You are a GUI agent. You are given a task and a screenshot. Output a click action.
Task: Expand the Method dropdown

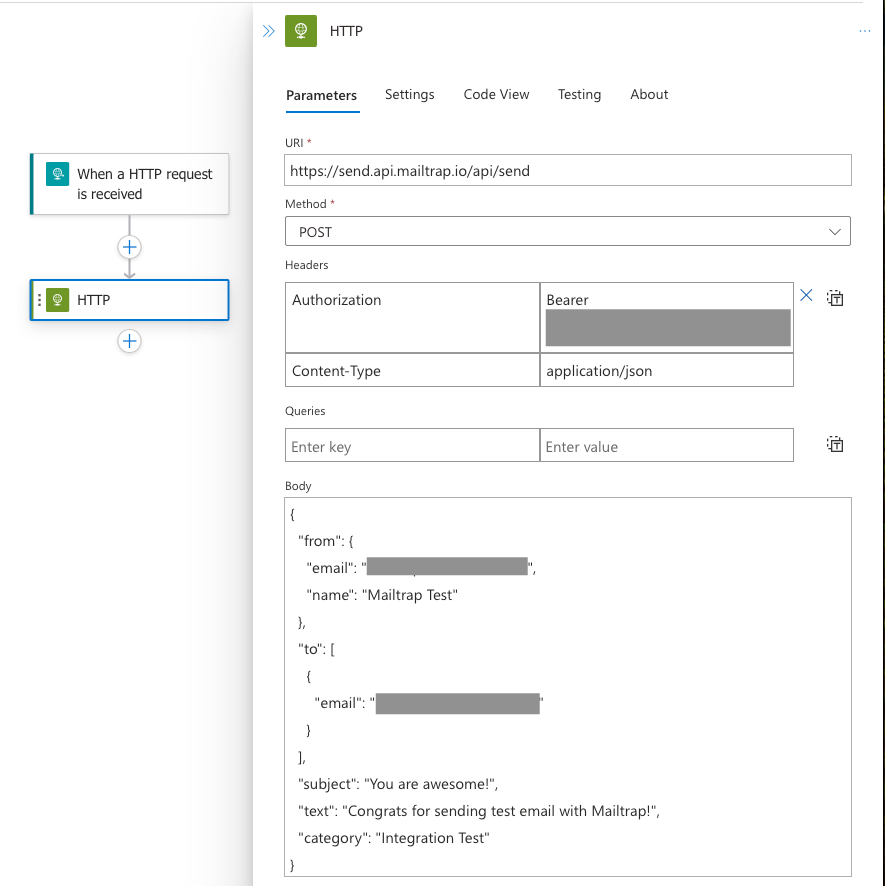pos(567,231)
